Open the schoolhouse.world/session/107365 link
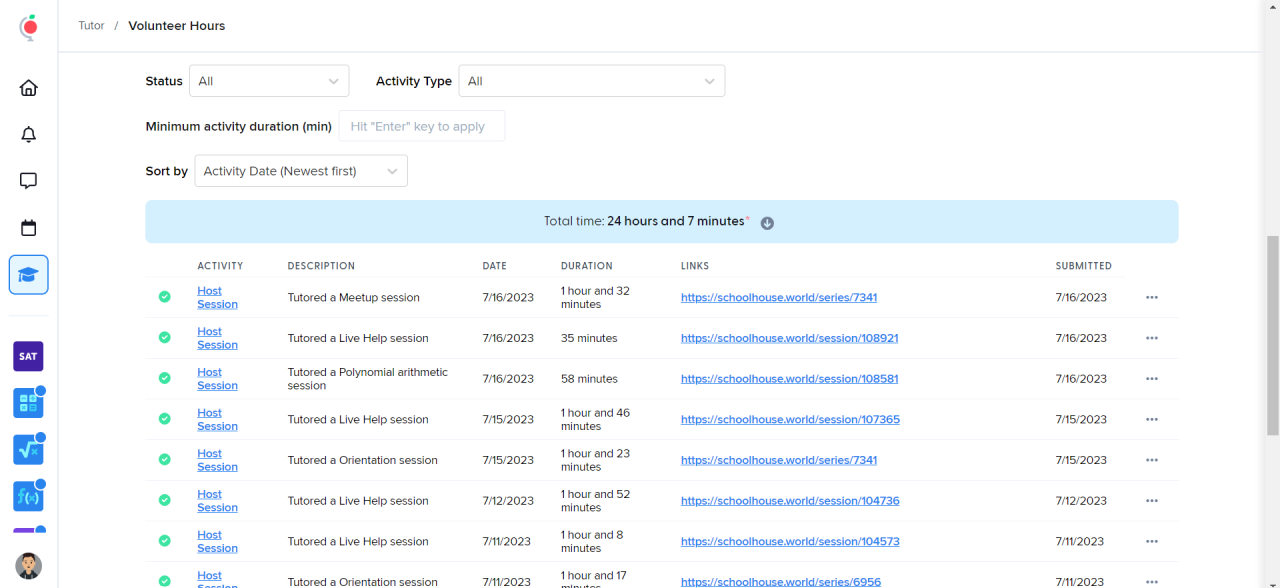 (x=790, y=420)
